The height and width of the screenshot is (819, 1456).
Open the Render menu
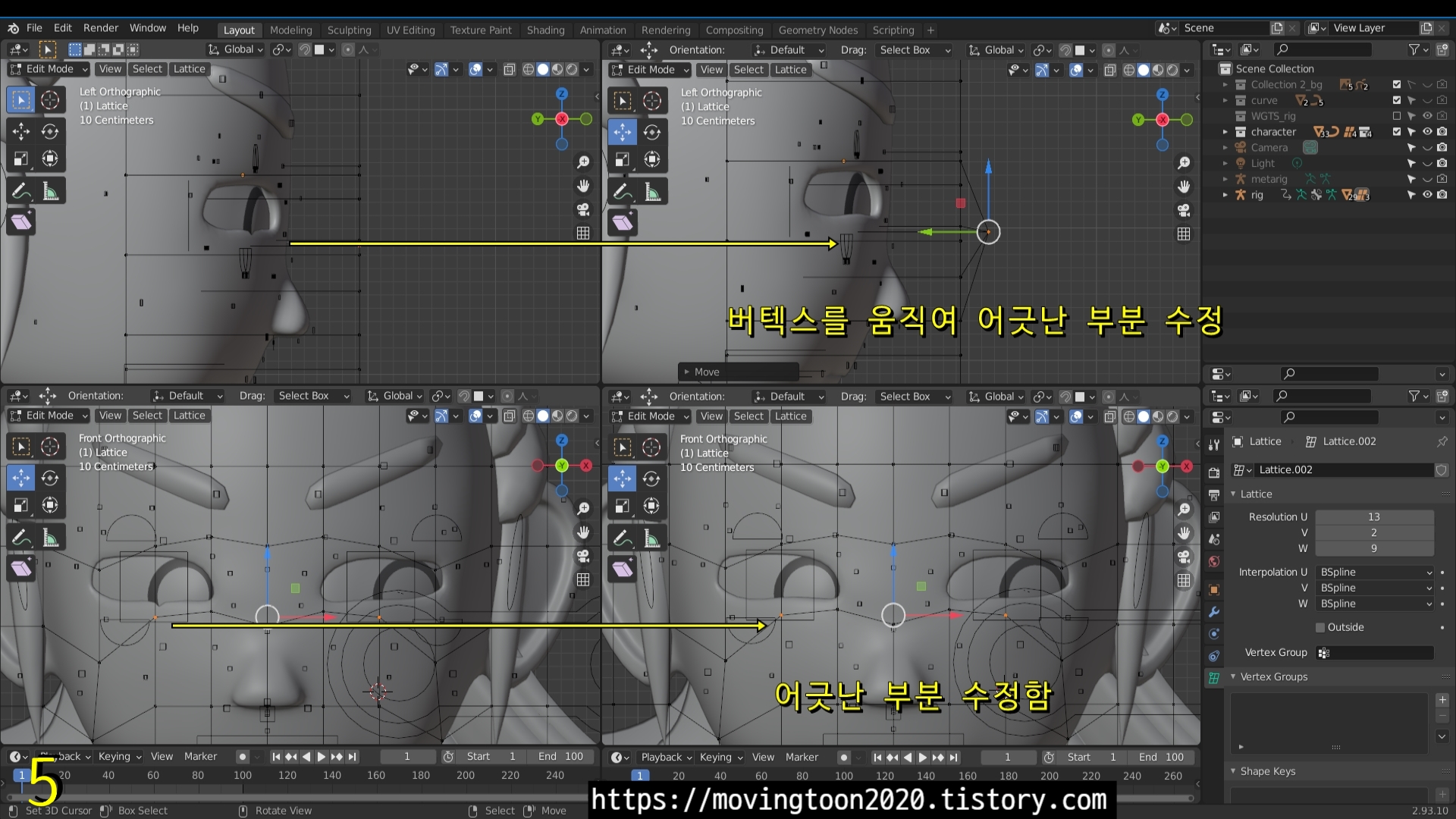[101, 28]
